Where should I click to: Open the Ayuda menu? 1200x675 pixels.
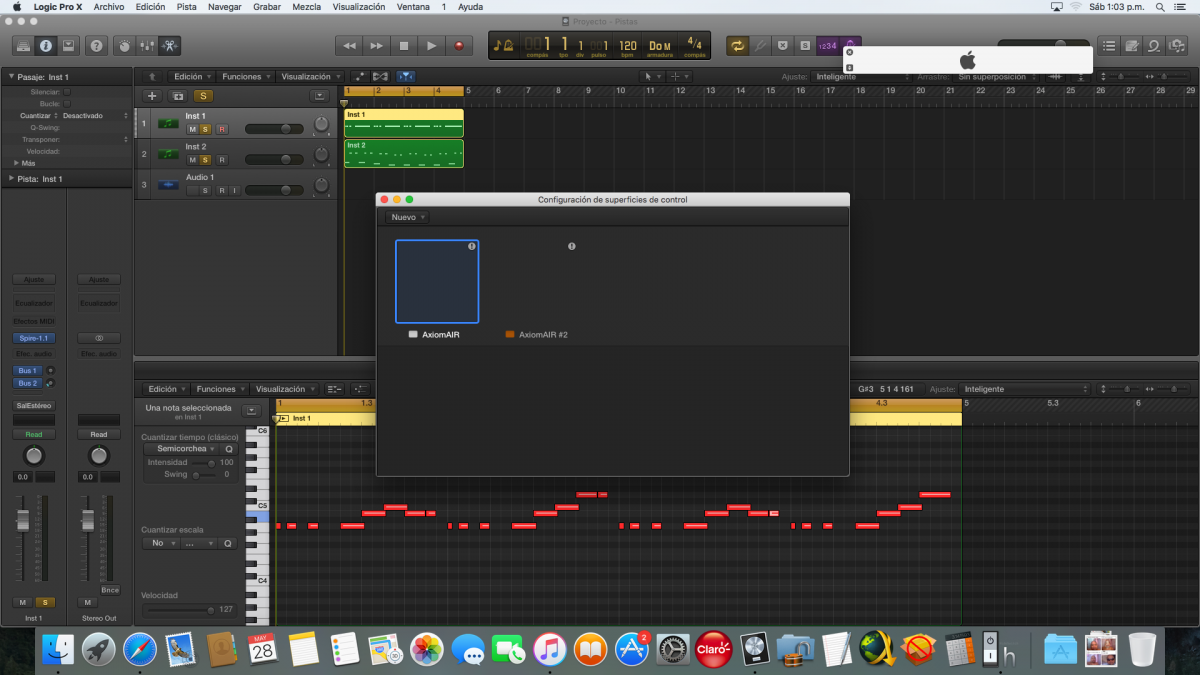(470, 6)
